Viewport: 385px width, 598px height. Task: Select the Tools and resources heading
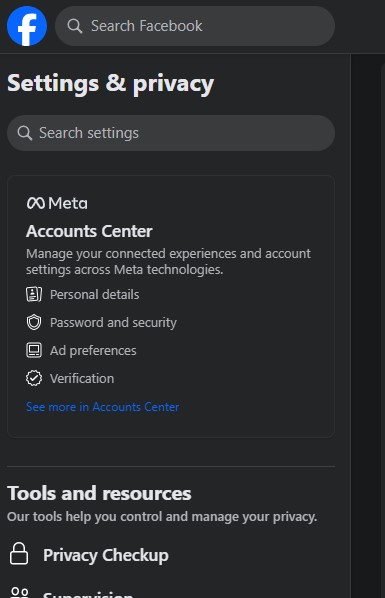pos(99,493)
